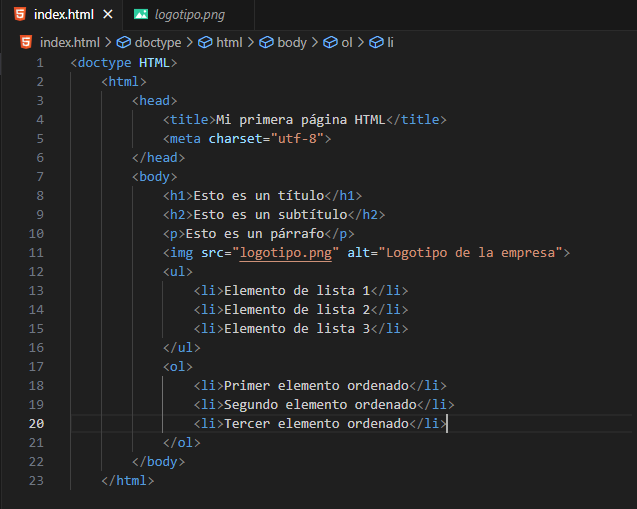
Task: Click 'Logotipo de la empresa' alt value
Action: coord(470,253)
